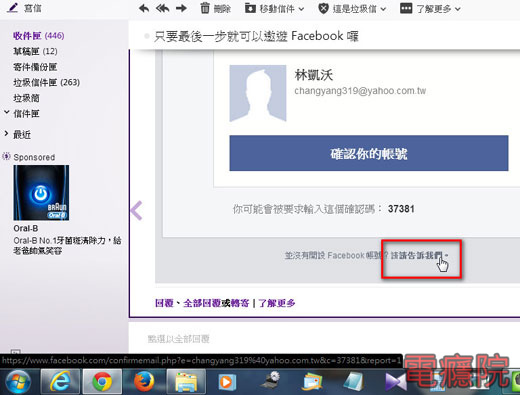
Task: Click the quick reply input field
Action: (x=324, y=339)
